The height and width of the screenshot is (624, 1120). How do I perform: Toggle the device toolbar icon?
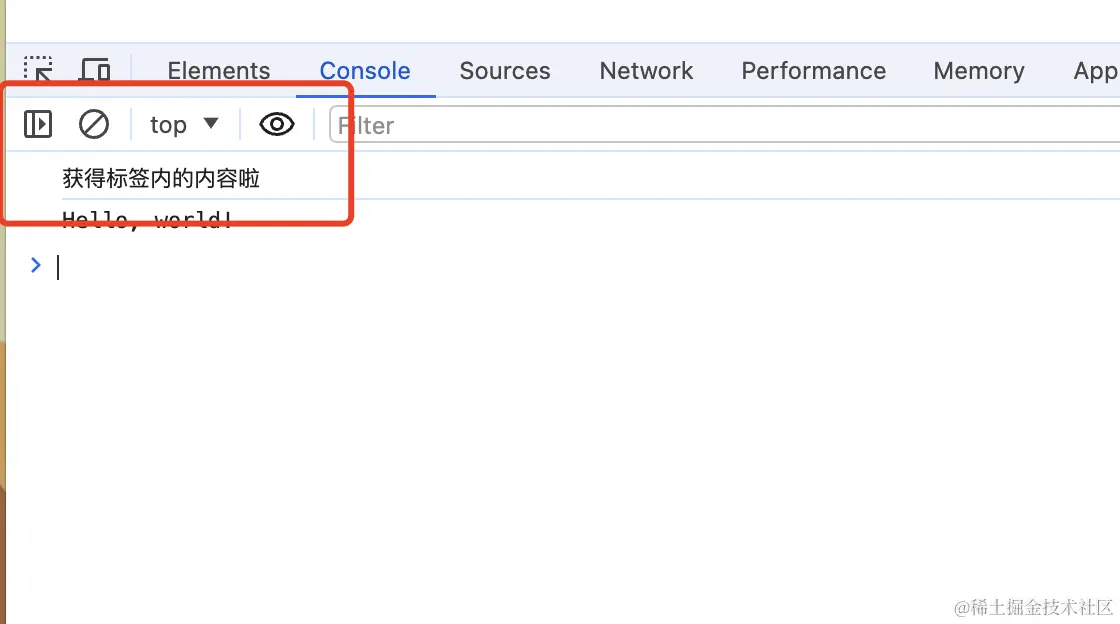95,70
